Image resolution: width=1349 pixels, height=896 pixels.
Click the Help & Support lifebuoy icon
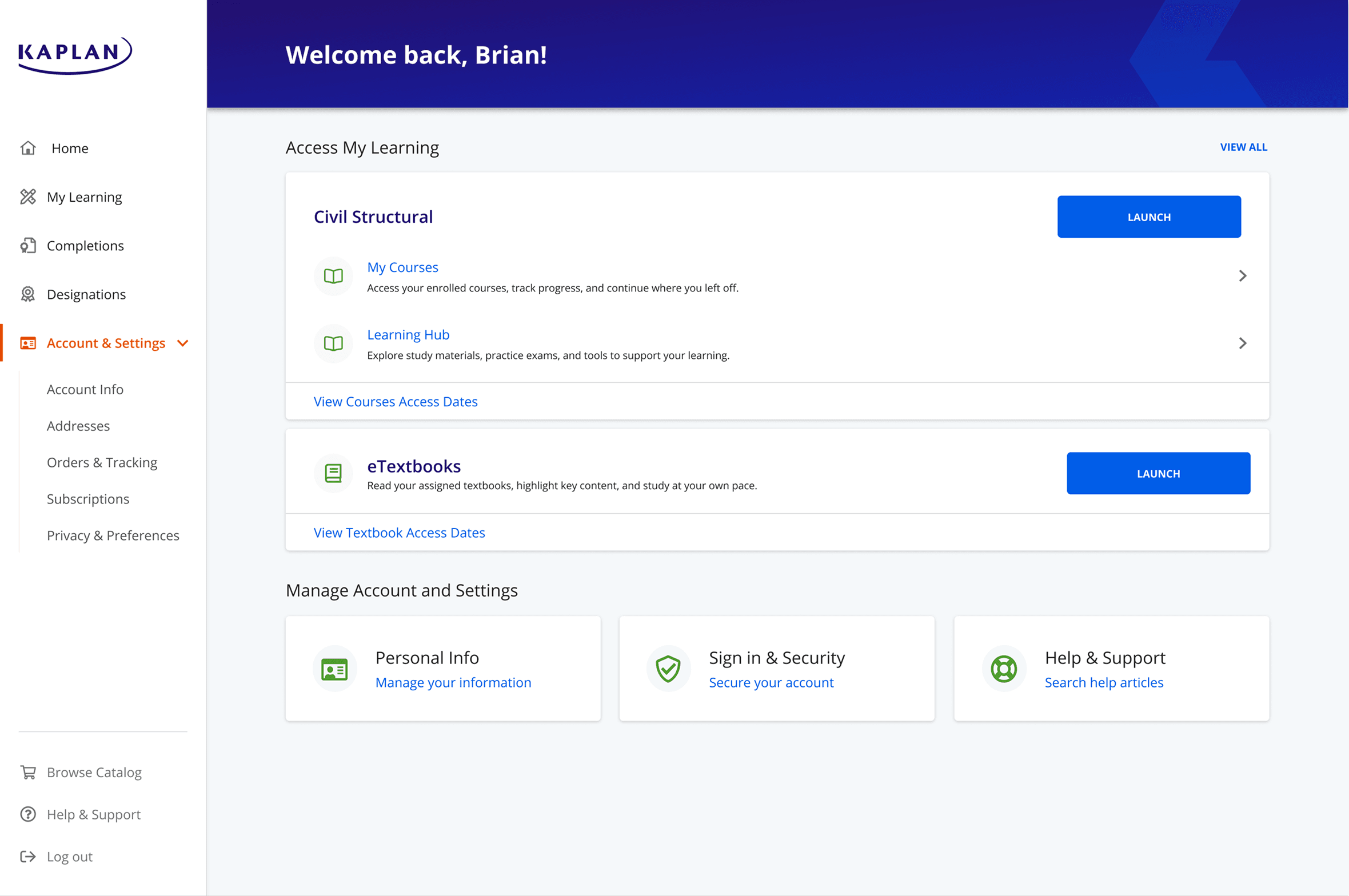click(x=1003, y=669)
